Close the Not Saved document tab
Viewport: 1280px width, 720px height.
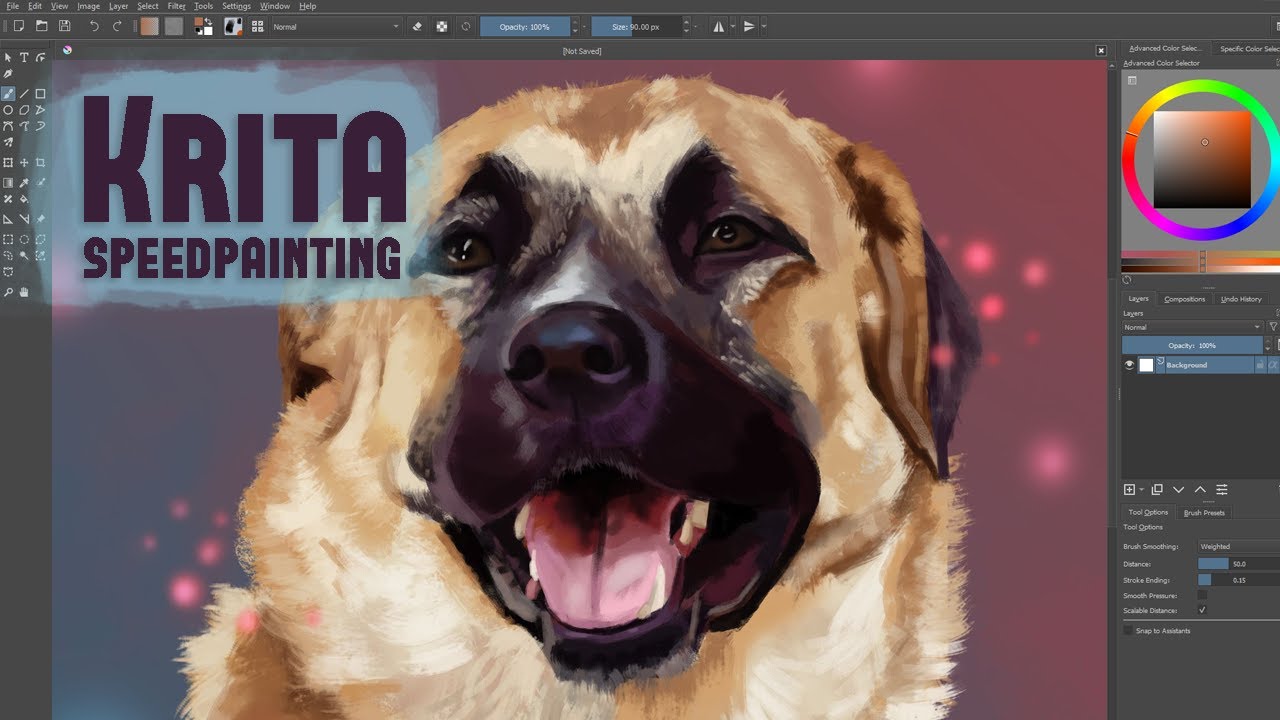click(x=1101, y=50)
